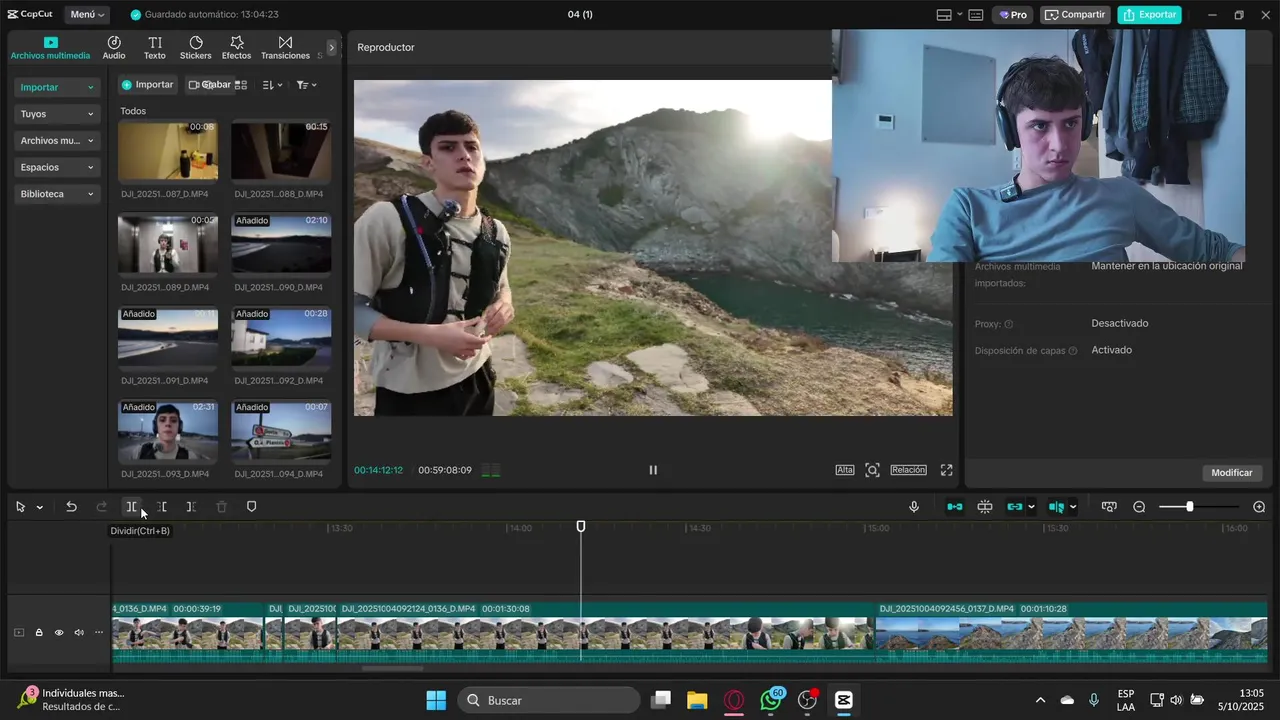Screen dimensions: 1280x720
Task: Open the Stickers tab
Action: [196, 48]
